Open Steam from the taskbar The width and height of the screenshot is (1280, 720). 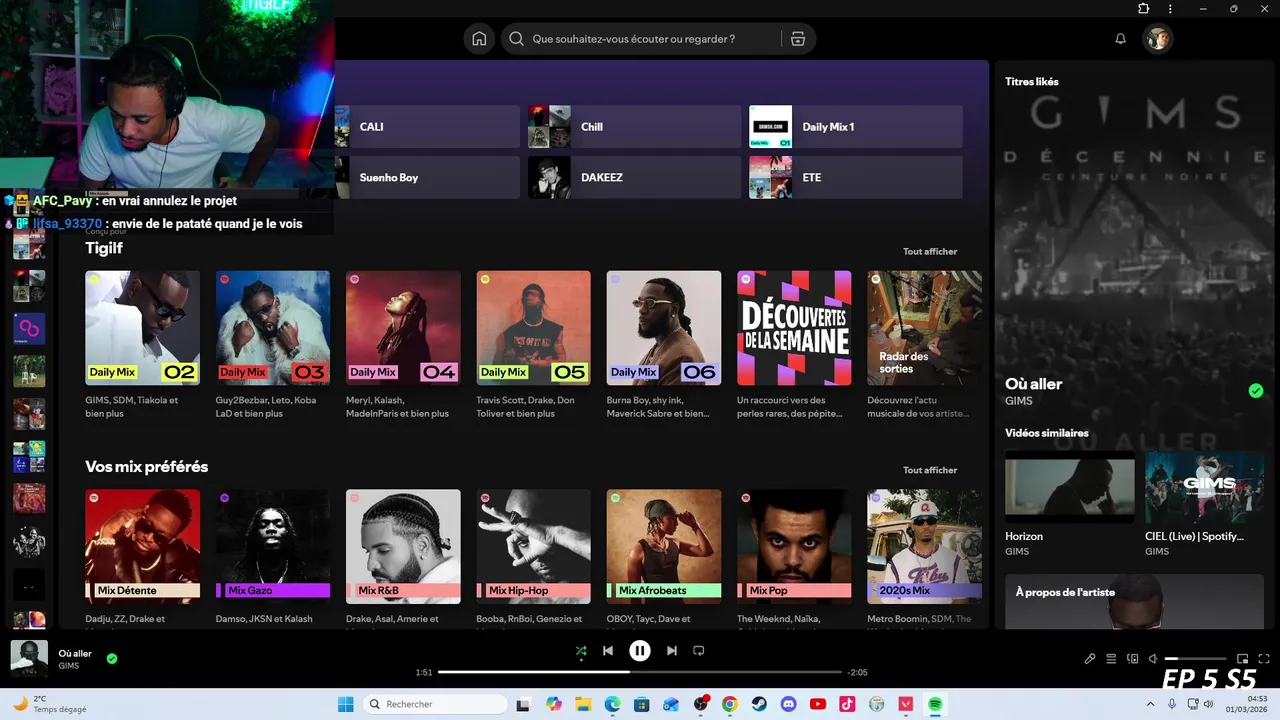point(759,704)
